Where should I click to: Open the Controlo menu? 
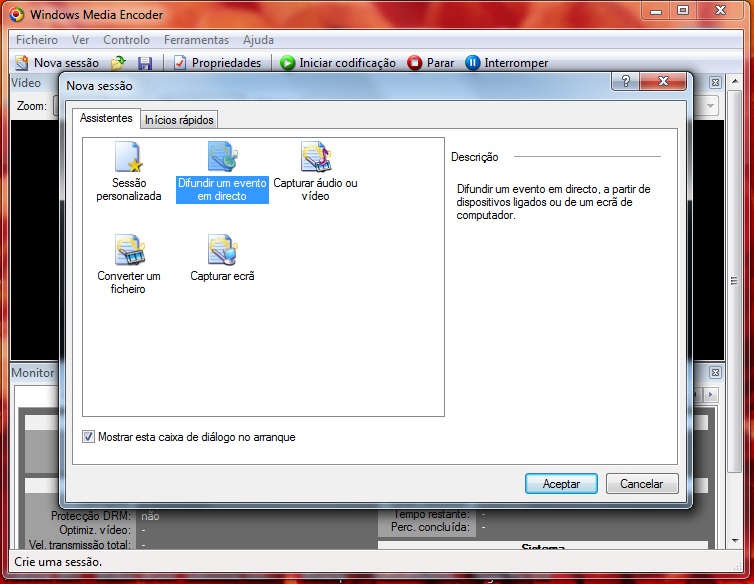pos(126,40)
